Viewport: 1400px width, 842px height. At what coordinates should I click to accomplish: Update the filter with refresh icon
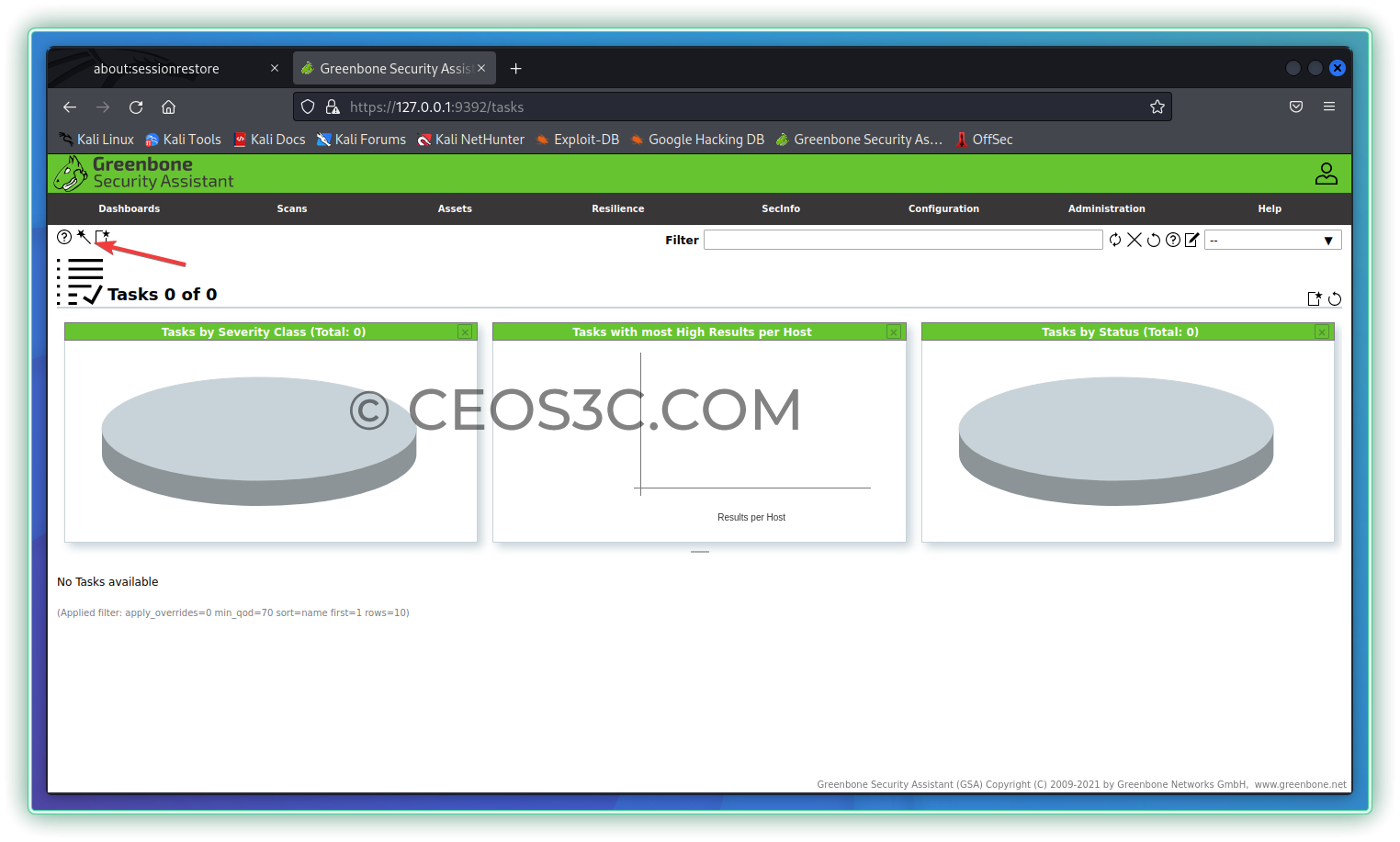1115,240
